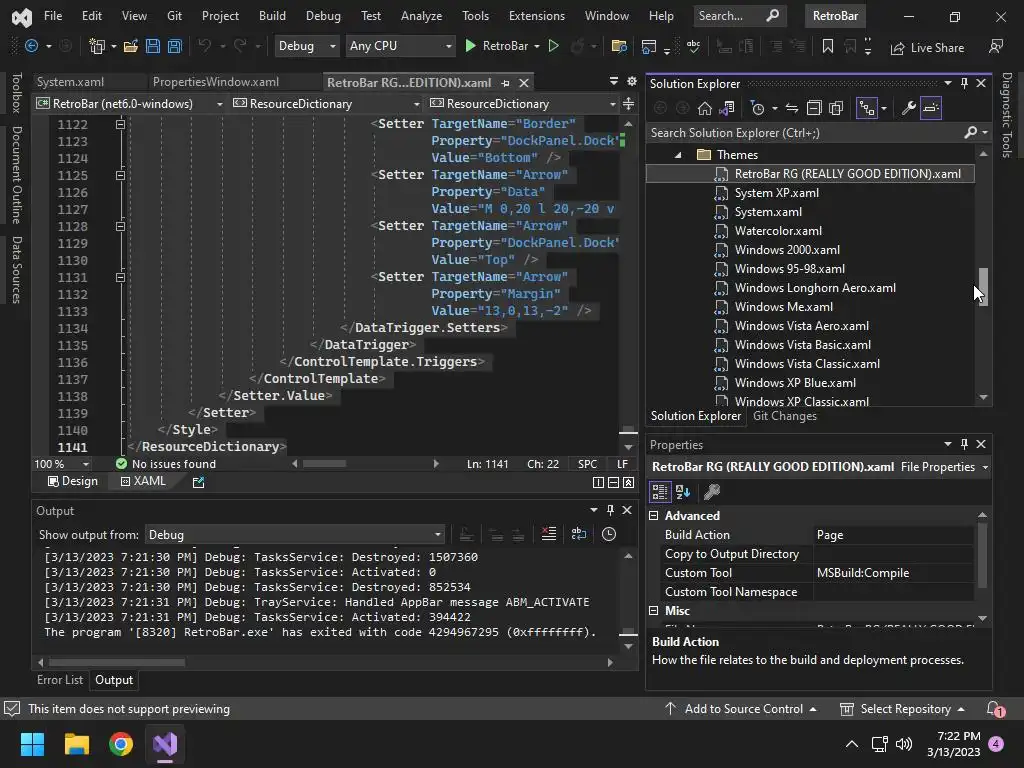The image size is (1024, 768).
Task: Toggle word wrap in the Output panel
Action: pos(578,534)
